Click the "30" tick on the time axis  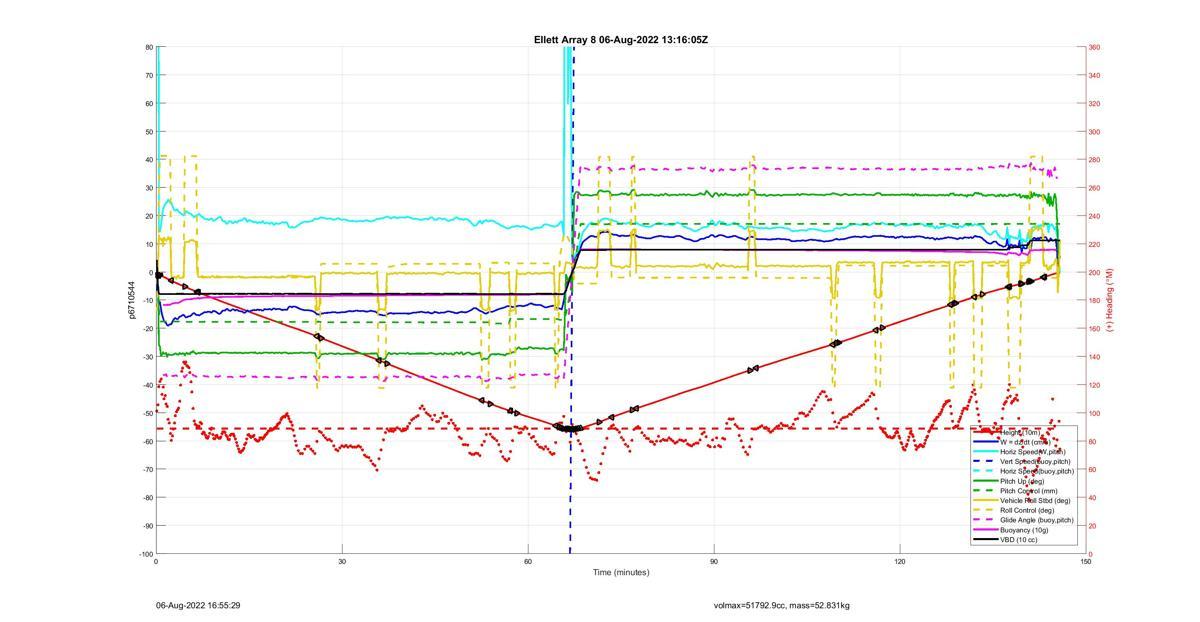[342, 561]
